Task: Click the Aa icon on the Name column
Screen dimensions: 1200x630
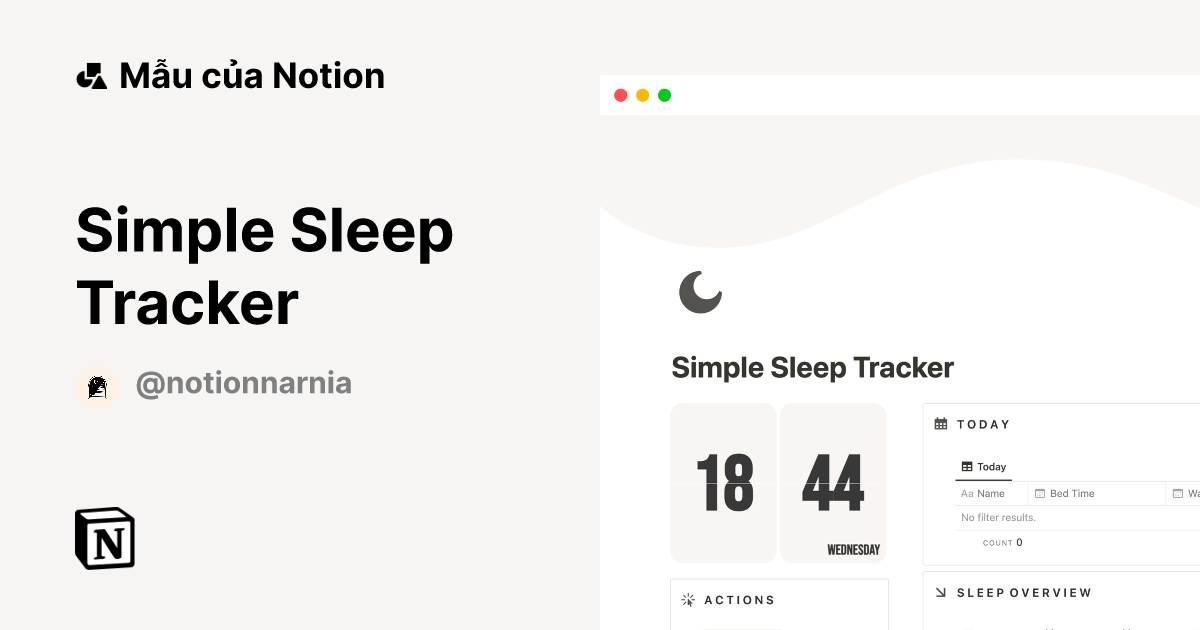Action: pyautogui.click(x=966, y=493)
